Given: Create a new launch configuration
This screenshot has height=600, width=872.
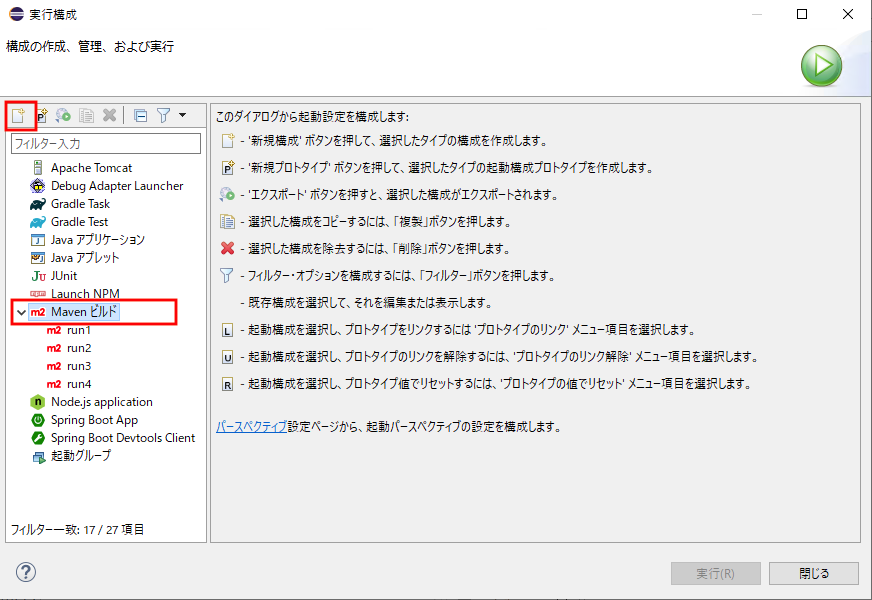Looking at the screenshot, I should (x=20, y=114).
